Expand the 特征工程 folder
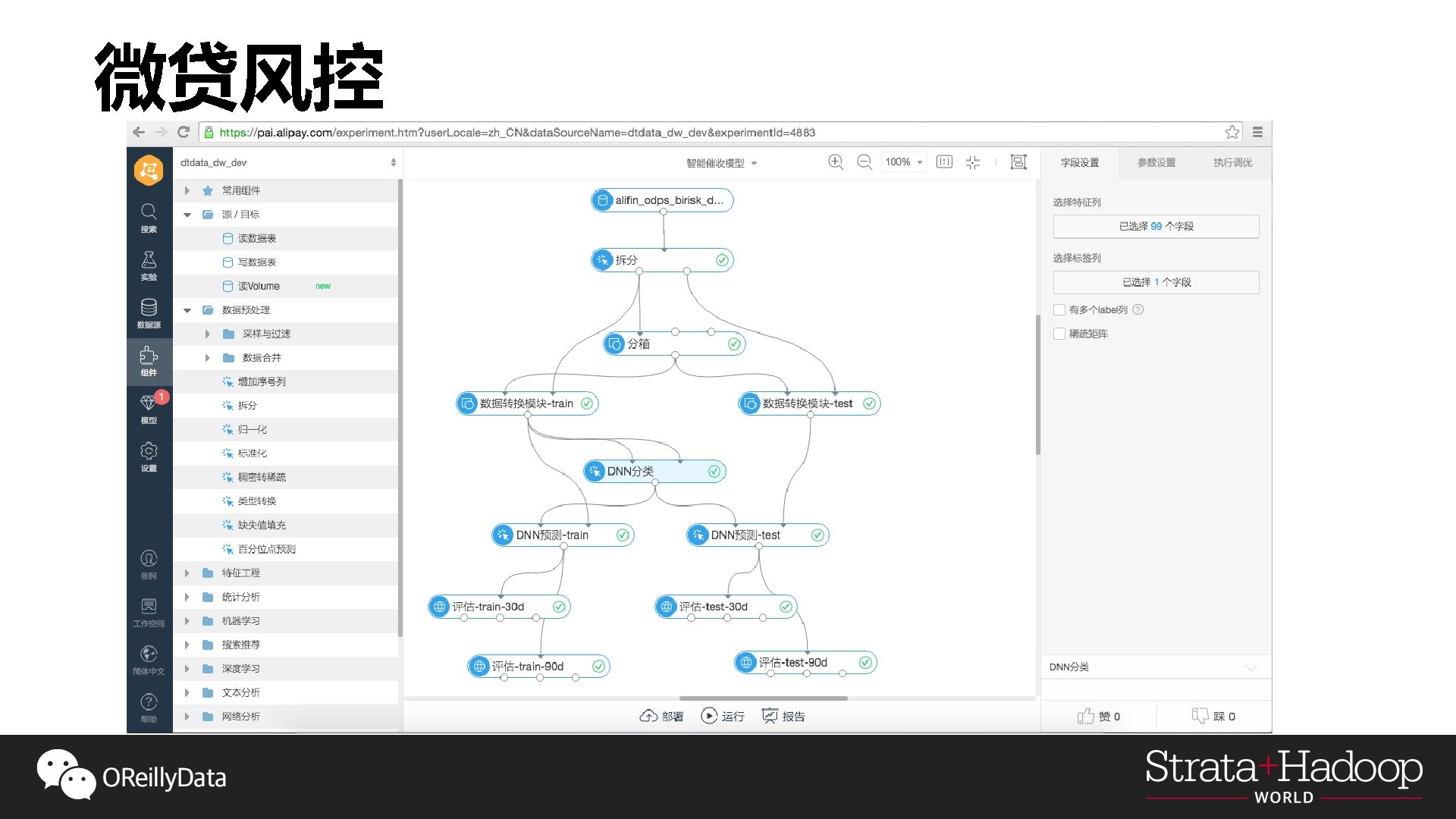Screen dimensions: 1456x819 (x=187, y=573)
